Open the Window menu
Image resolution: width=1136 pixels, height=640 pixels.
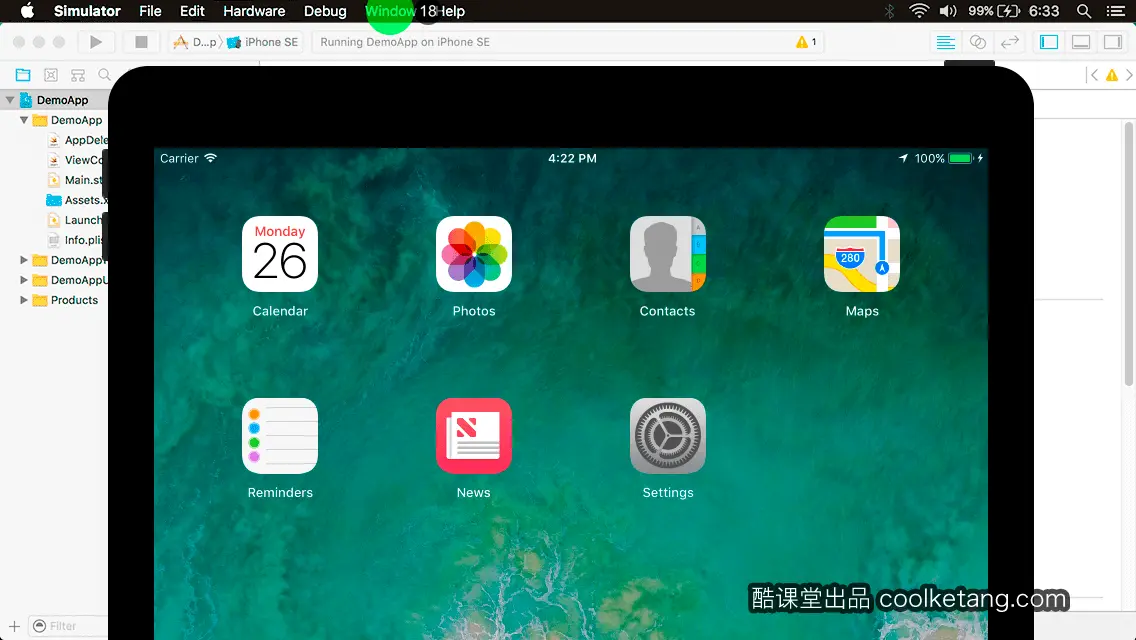[x=390, y=11]
